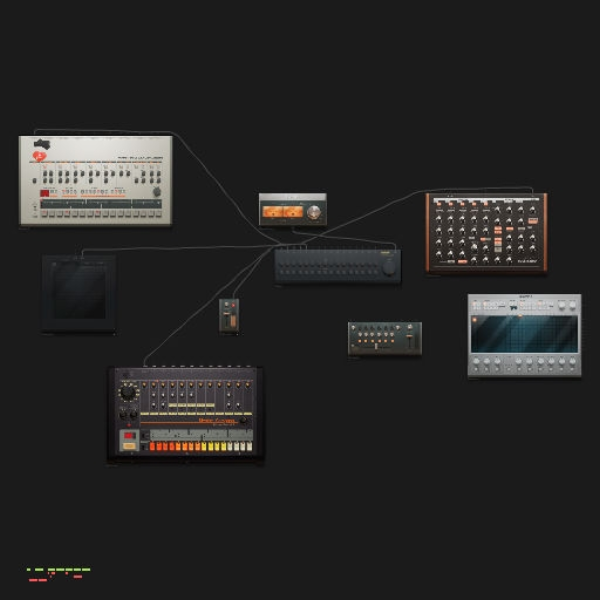Image resolution: width=600 pixels, height=600 pixels.
Task: Click the orange button at the wood-sided synth's right edge
Action: coord(533,221)
